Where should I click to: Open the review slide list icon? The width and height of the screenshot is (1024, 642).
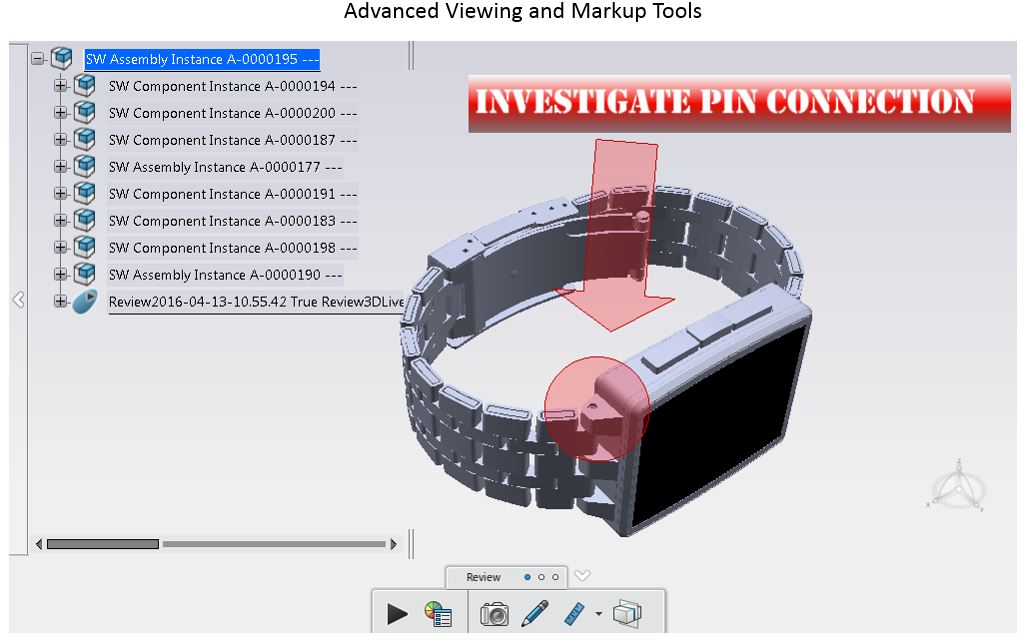click(x=438, y=613)
